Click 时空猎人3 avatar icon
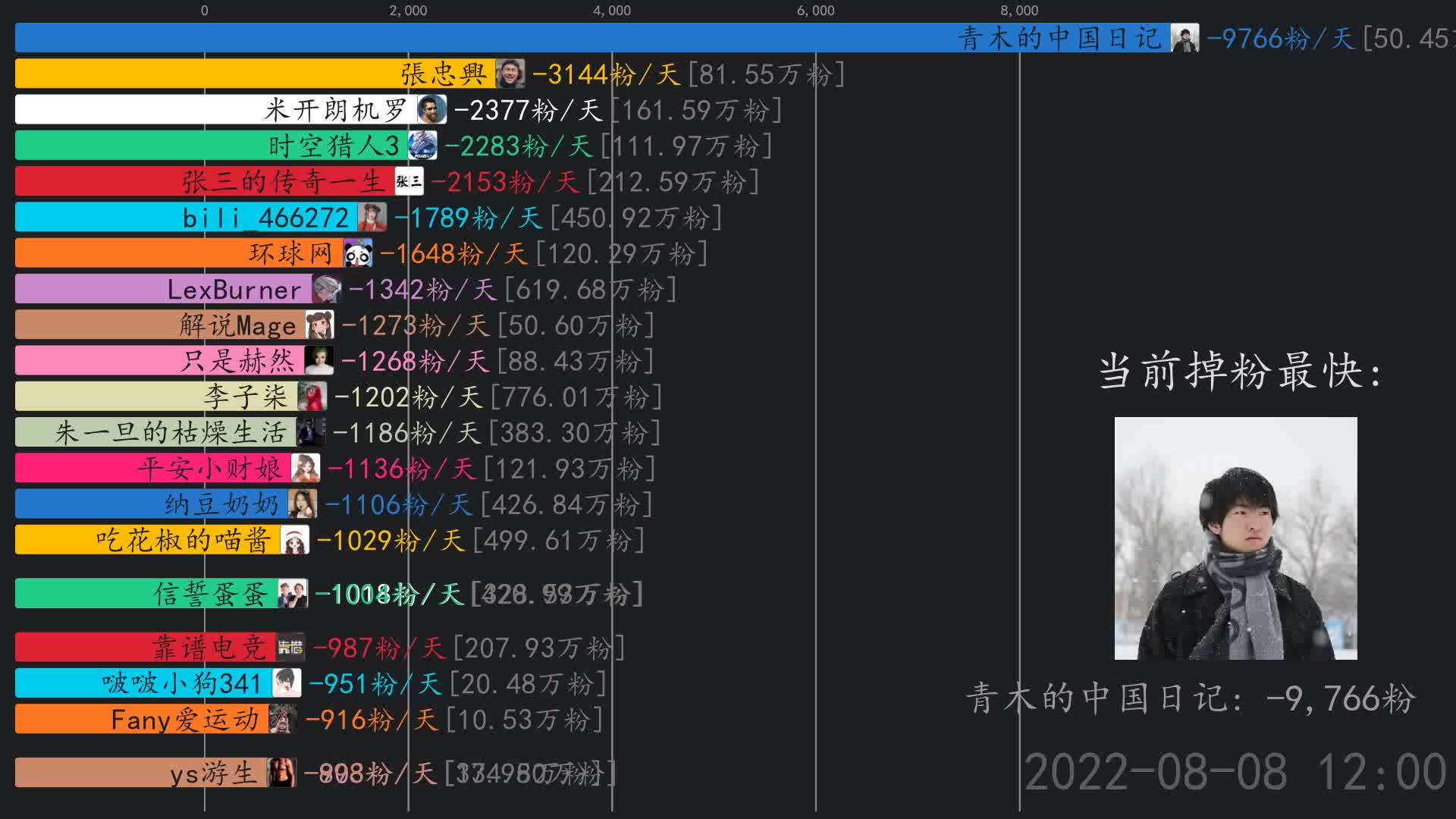The image size is (1456, 819). (x=422, y=145)
